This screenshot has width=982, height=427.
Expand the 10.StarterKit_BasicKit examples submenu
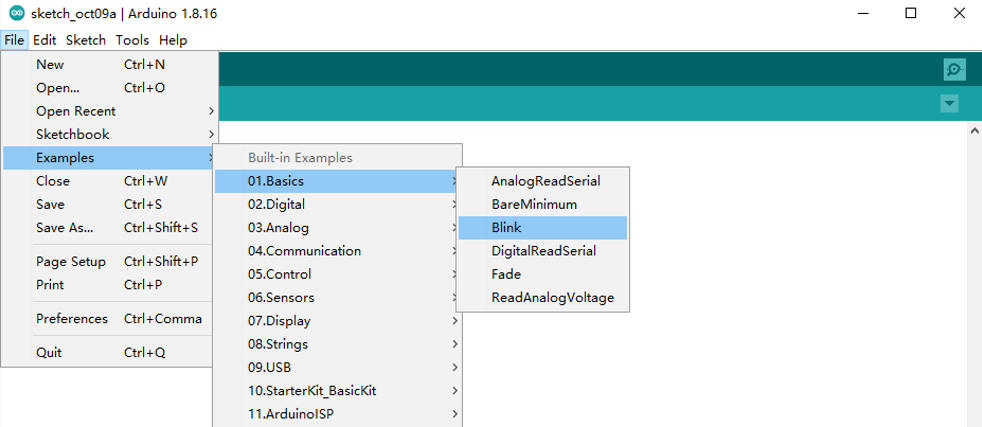(338, 391)
